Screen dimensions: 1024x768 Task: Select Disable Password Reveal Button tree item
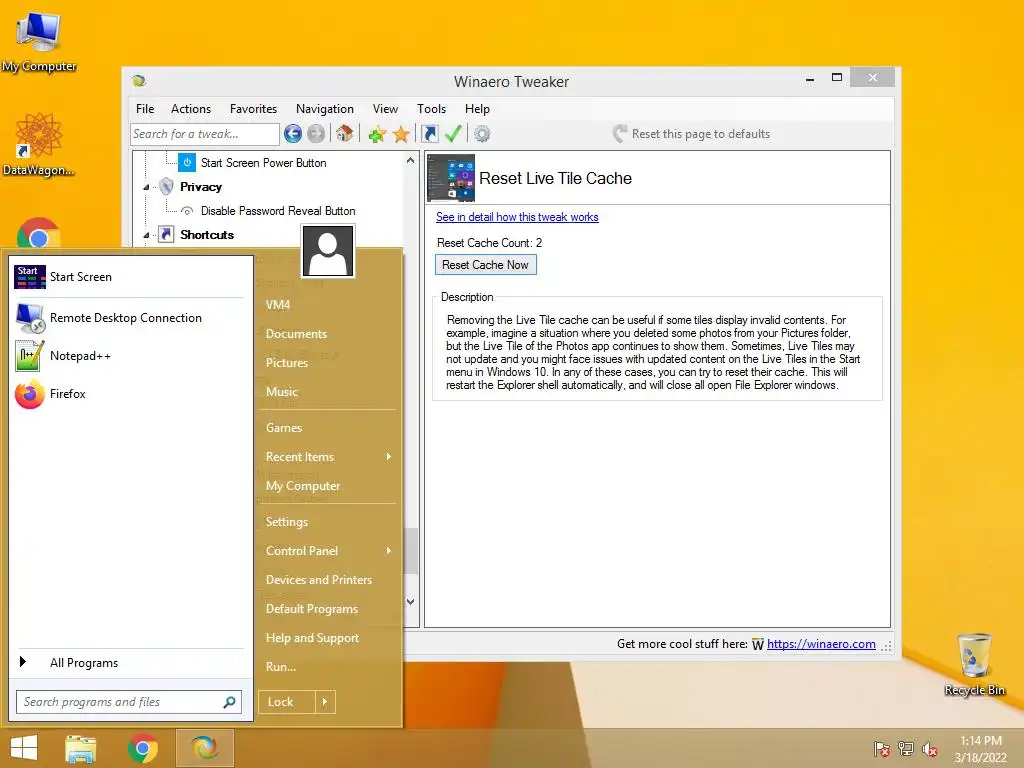click(x=278, y=211)
